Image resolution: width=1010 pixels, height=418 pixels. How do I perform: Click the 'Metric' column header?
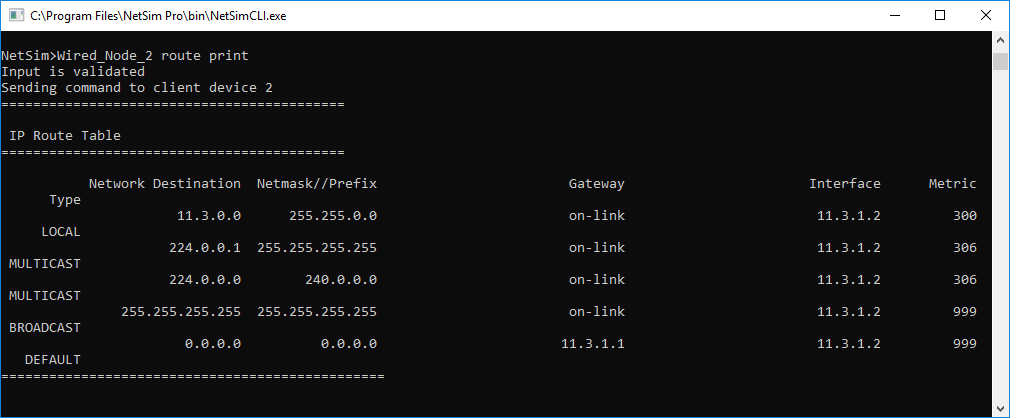953,184
